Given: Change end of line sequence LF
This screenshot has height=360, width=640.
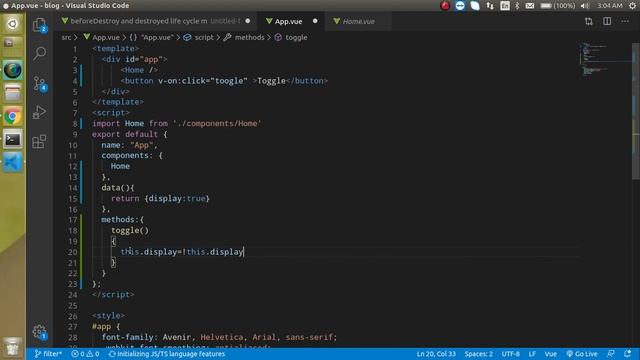Looking at the screenshot, I should [x=532, y=354].
